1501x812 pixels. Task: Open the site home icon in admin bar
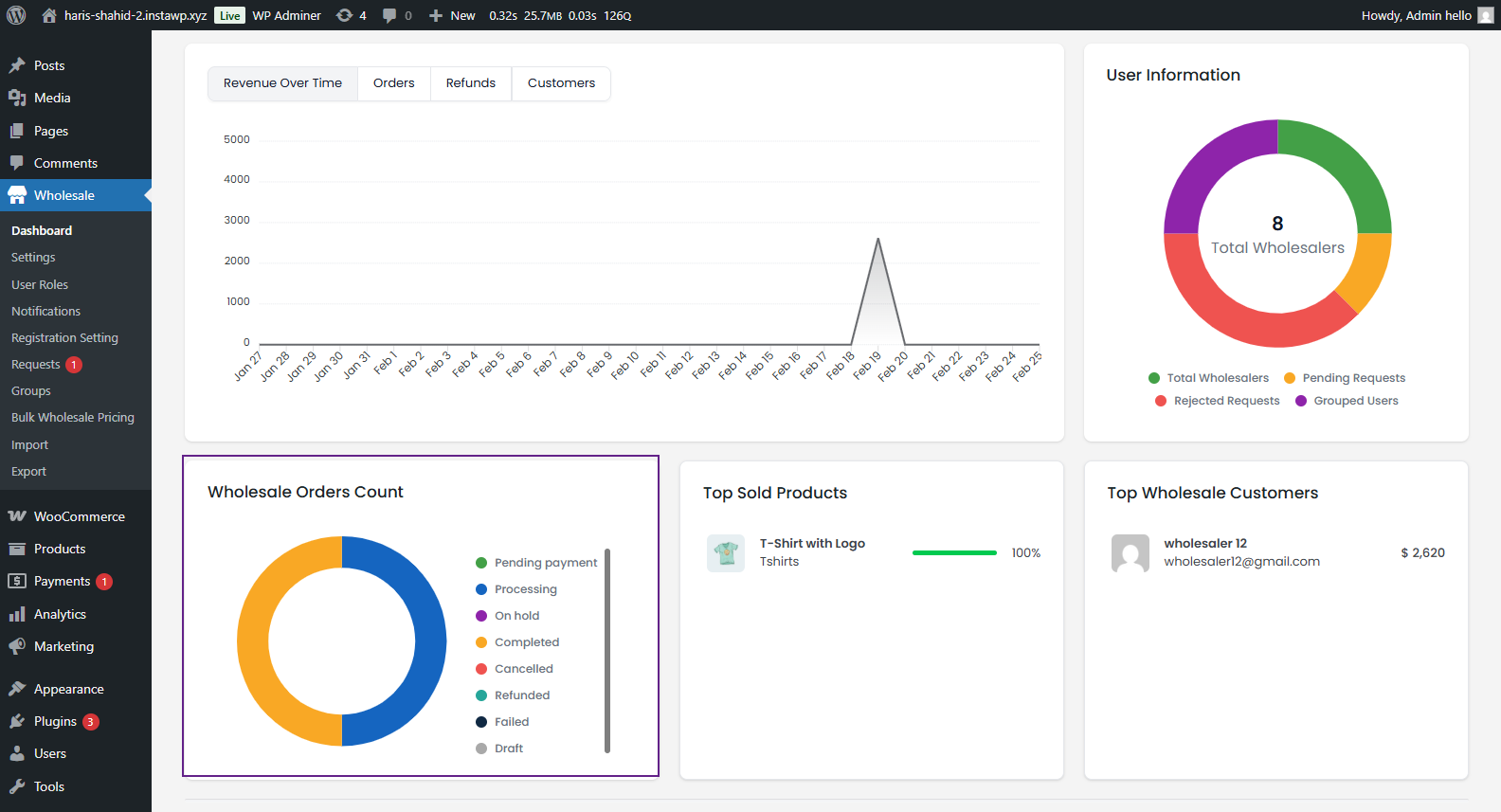(x=49, y=15)
